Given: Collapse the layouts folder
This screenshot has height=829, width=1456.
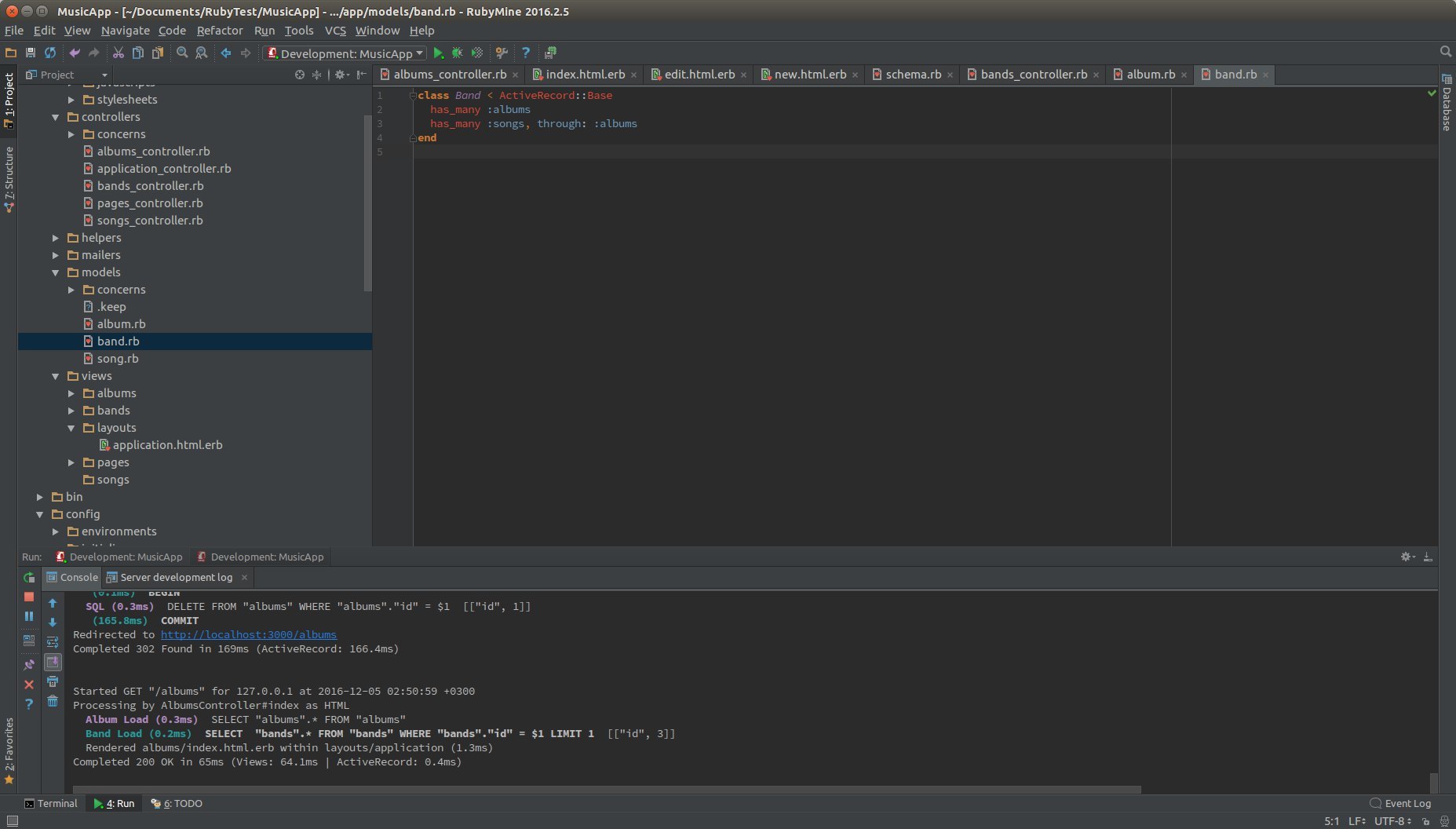Looking at the screenshot, I should point(71,428).
